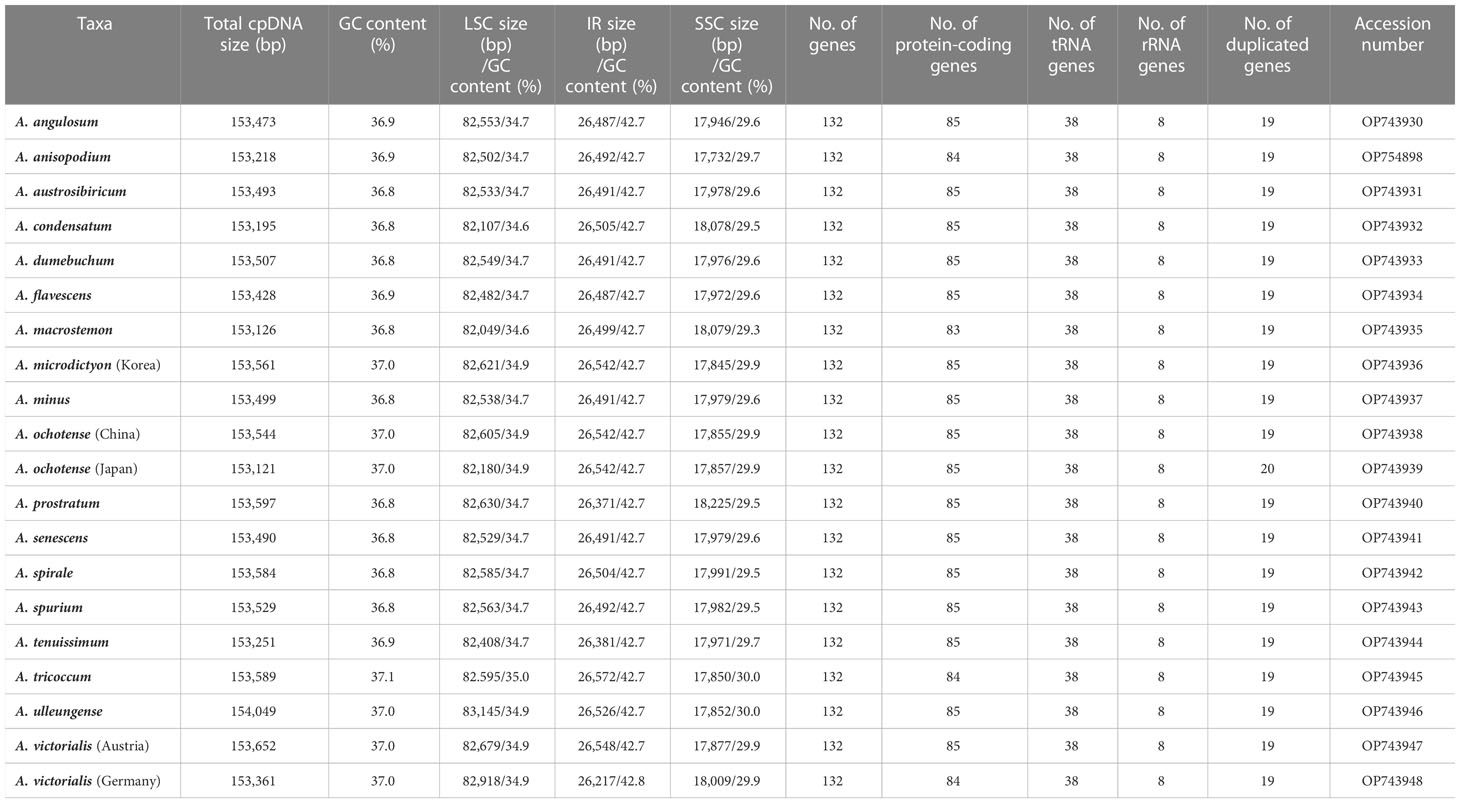Click IR value 26,381/42.7

point(612,642)
